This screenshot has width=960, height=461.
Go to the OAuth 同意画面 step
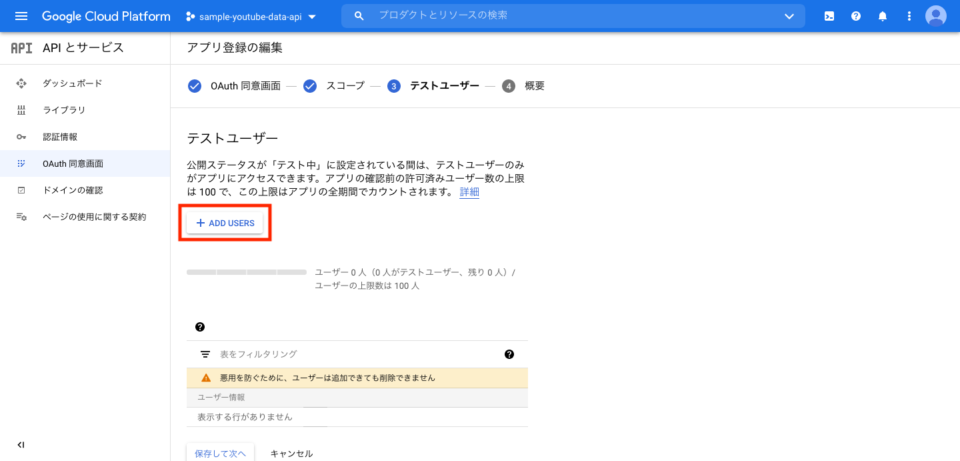(234, 86)
